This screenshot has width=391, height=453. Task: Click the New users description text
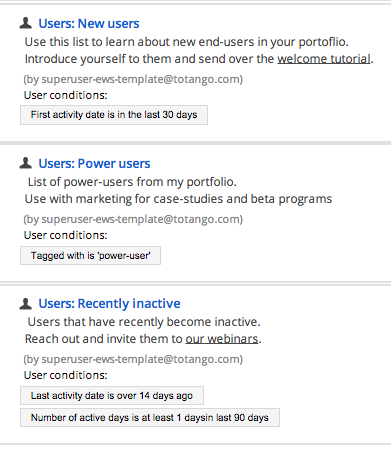pos(199,50)
